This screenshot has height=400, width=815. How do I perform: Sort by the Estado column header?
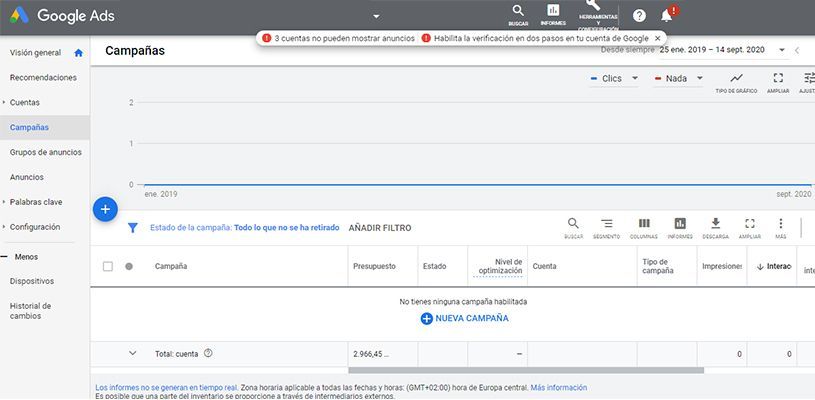point(434,266)
